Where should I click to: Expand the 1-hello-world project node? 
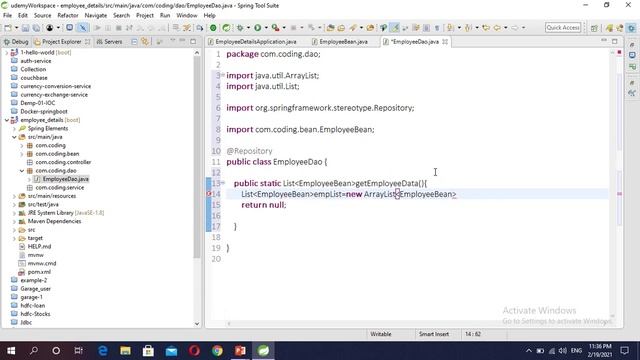click(x=7, y=53)
